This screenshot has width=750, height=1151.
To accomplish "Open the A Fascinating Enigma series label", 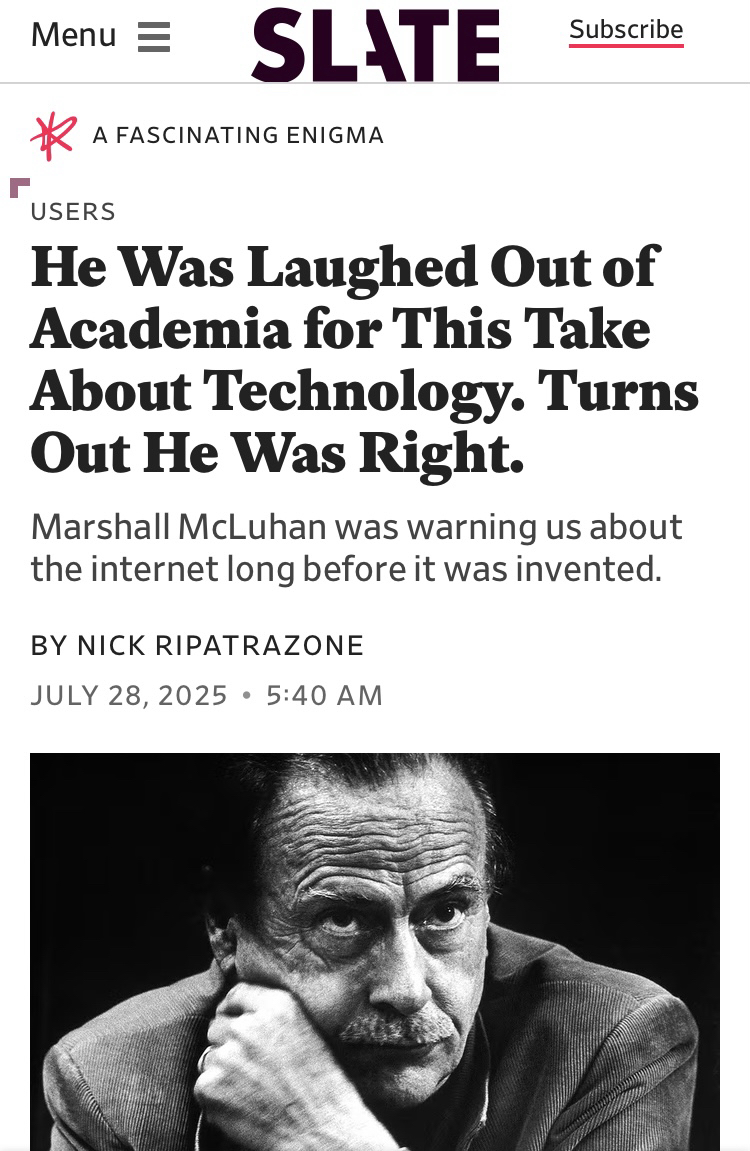I will point(238,135).
